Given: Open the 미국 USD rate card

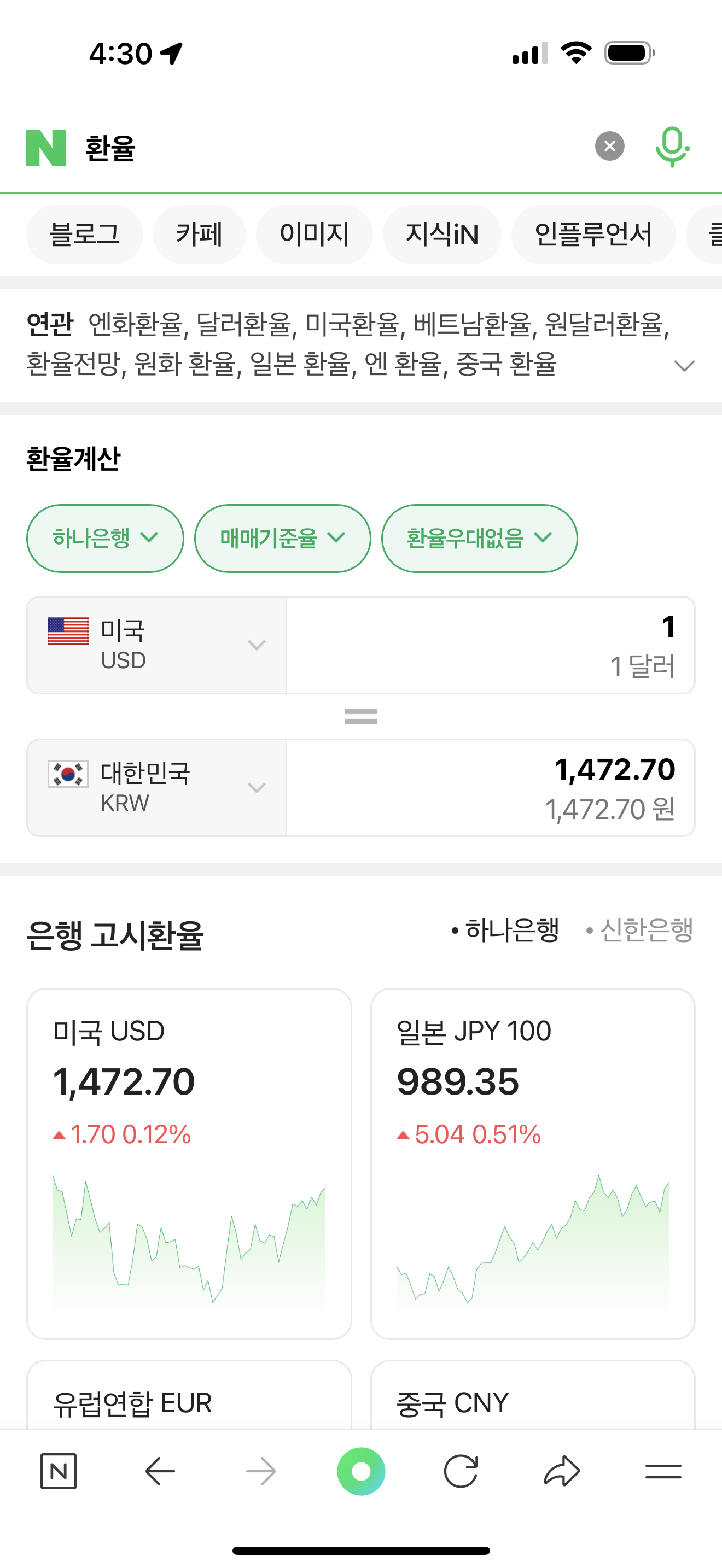Looking at the screenshot, I should point(189,1163).
